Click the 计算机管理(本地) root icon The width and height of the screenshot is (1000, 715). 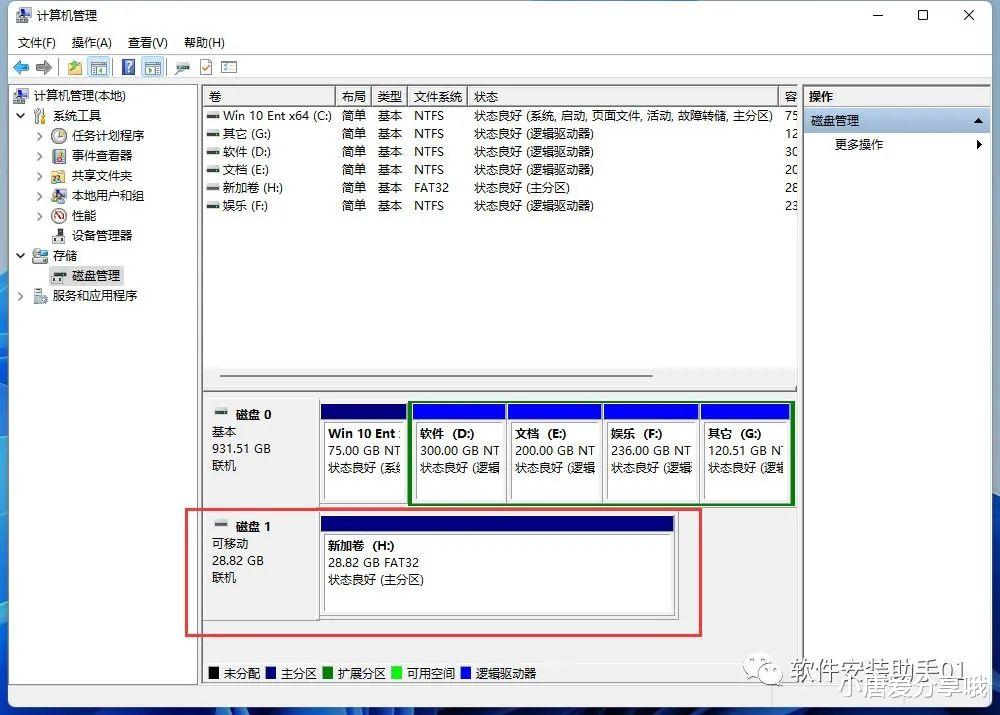pyautogui.click(x=21, y=96)
